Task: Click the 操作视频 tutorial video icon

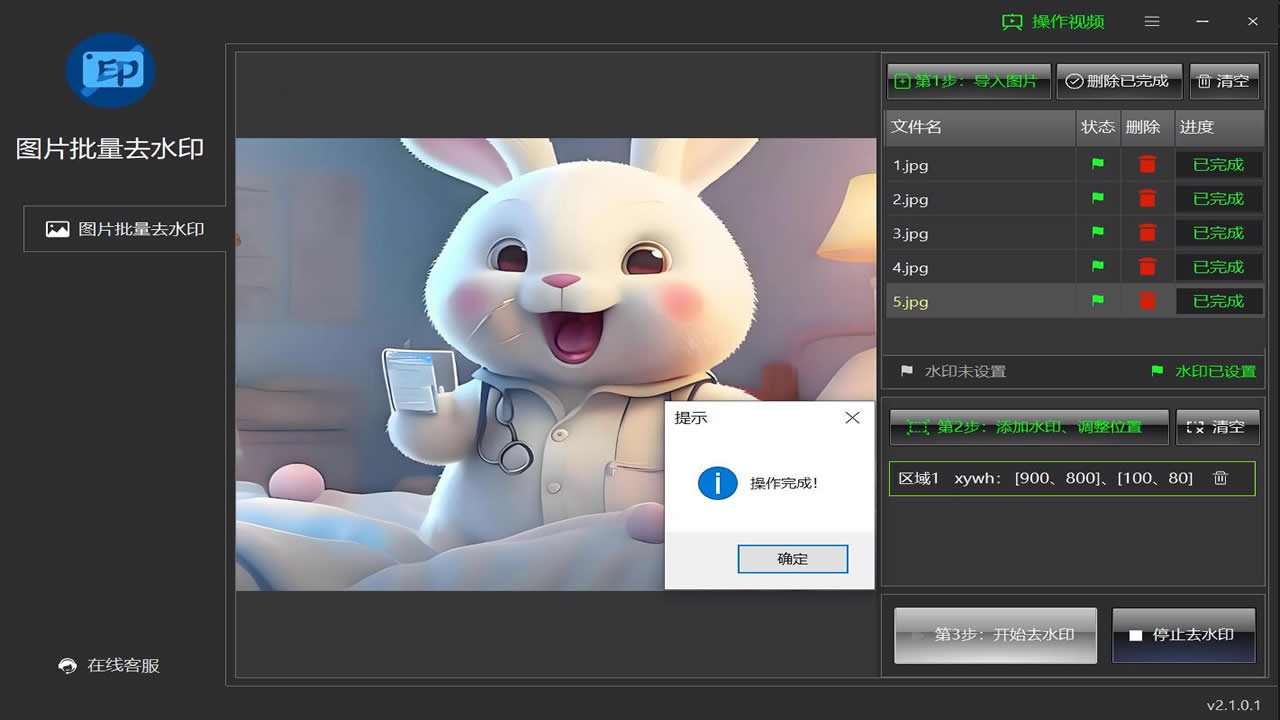Action: coord(1012,21)
